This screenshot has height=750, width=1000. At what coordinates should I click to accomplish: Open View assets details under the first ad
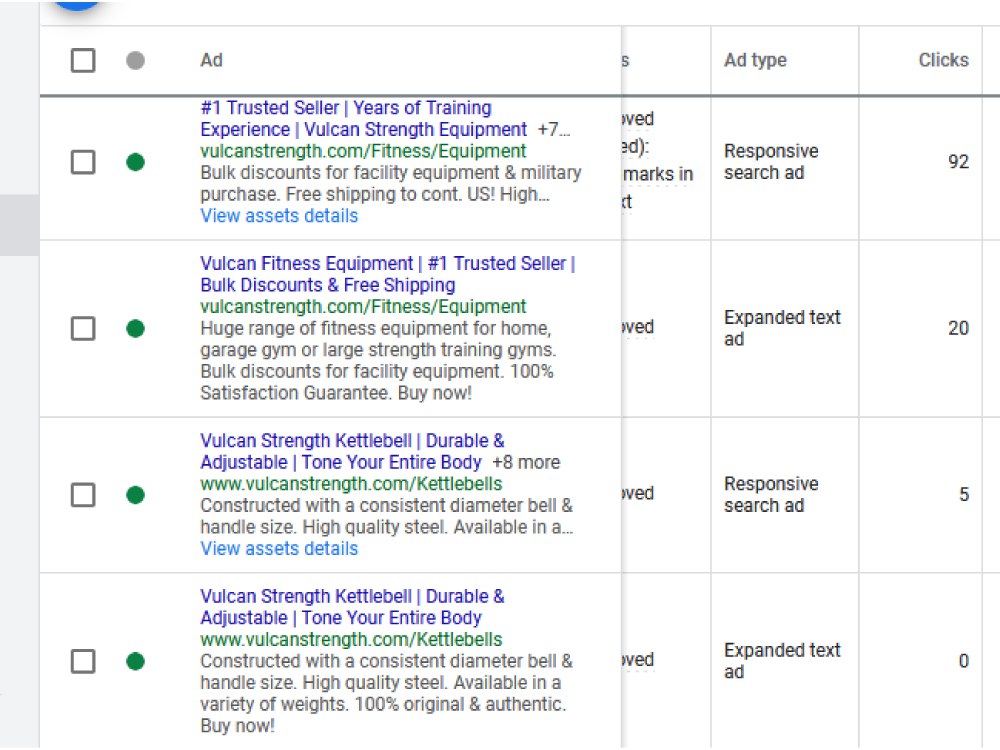(279, 216)
